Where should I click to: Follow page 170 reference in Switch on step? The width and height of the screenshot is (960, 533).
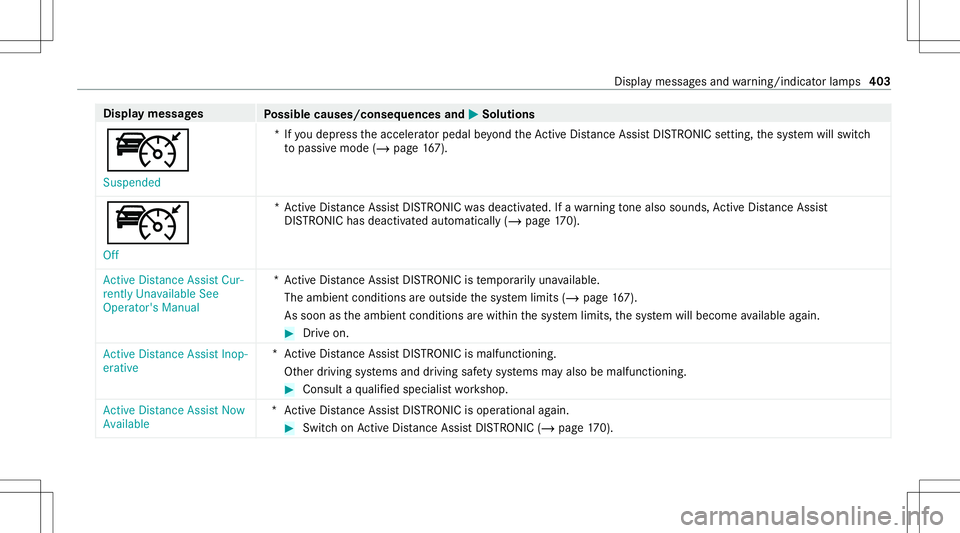pos(575,428)
